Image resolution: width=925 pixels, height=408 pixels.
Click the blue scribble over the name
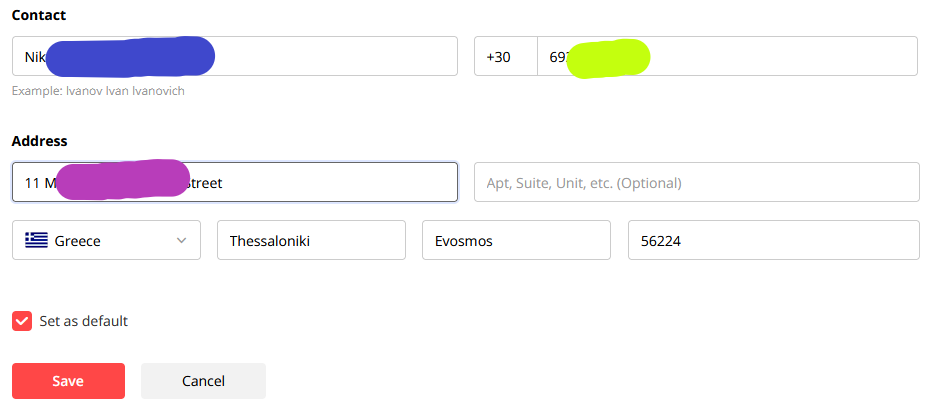(130, 57)
